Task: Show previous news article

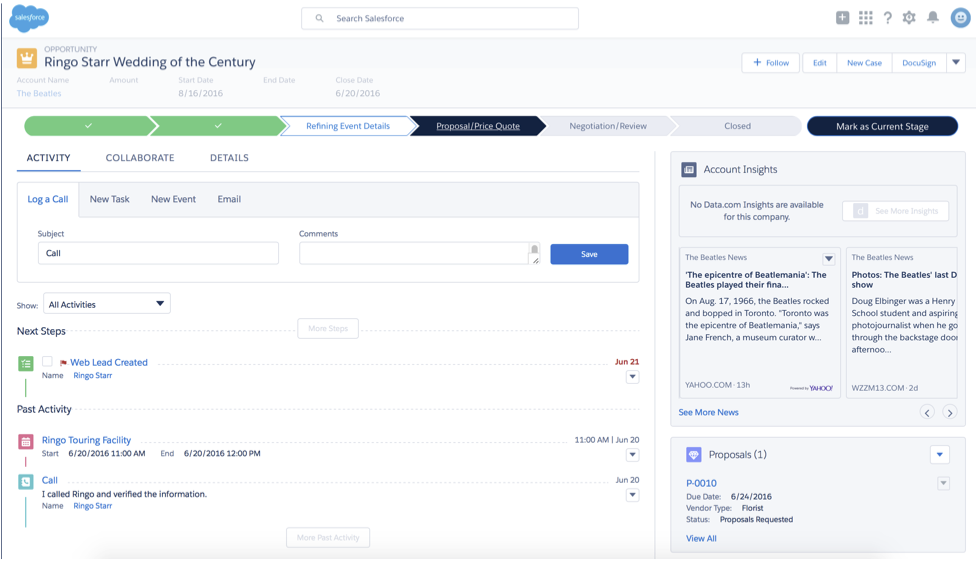Action: tap(927, 412)
